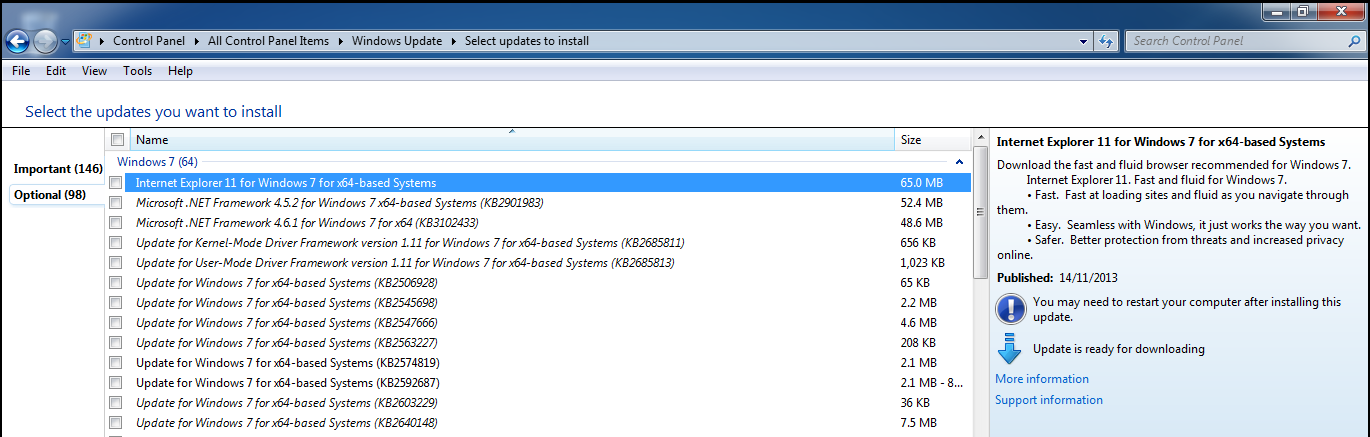Sort list by the Name column header
1370x437 pixels.
[511, 140]
